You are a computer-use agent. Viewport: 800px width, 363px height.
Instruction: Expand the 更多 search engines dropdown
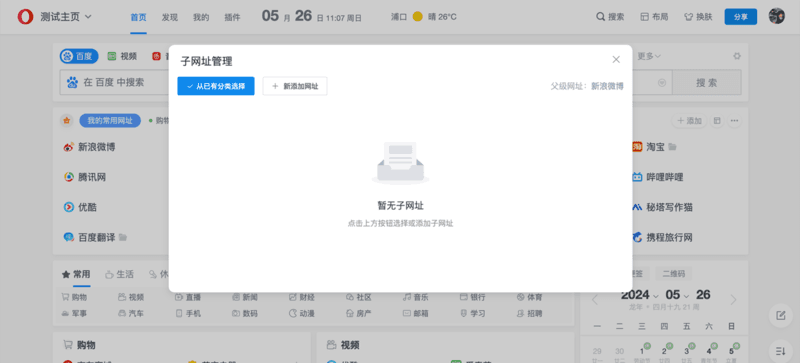click(x=649, y=56)
